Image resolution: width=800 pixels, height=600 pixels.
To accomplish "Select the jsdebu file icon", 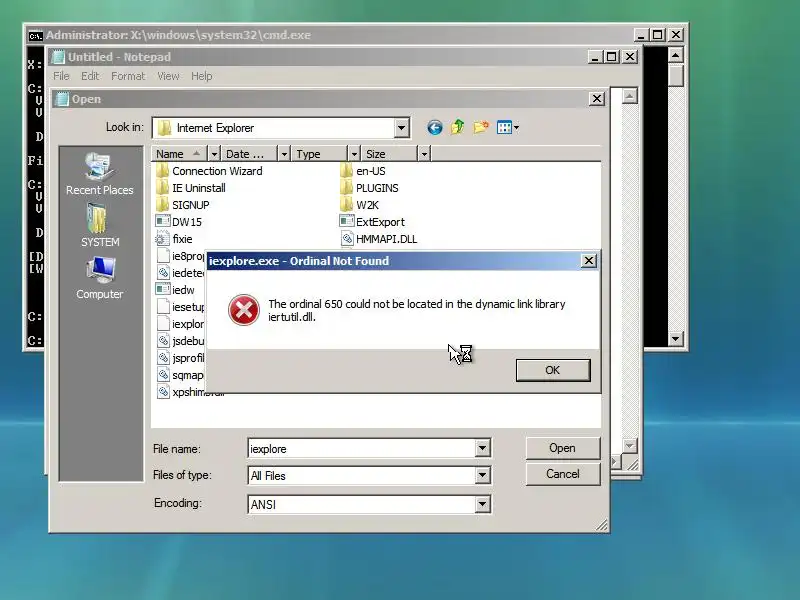I will [163, 341].
